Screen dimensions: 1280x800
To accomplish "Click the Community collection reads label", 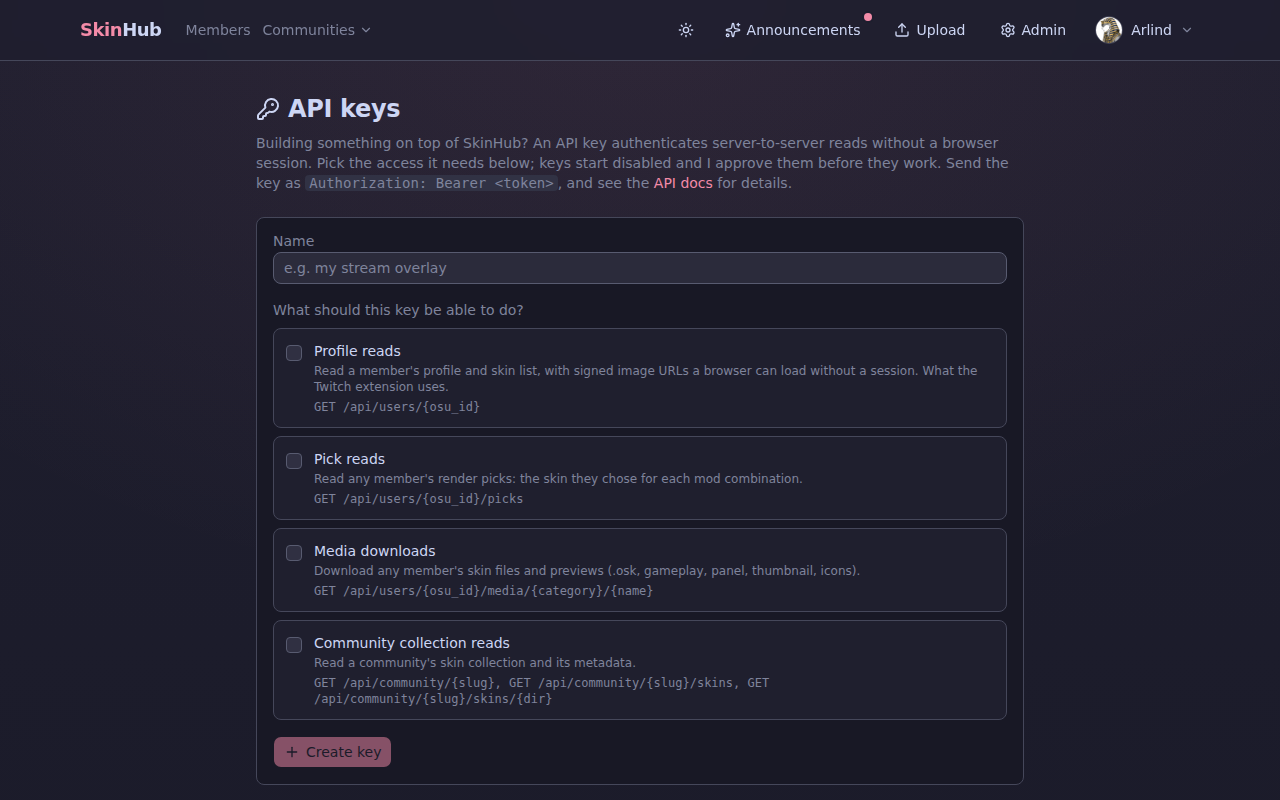I will point(412,643).
